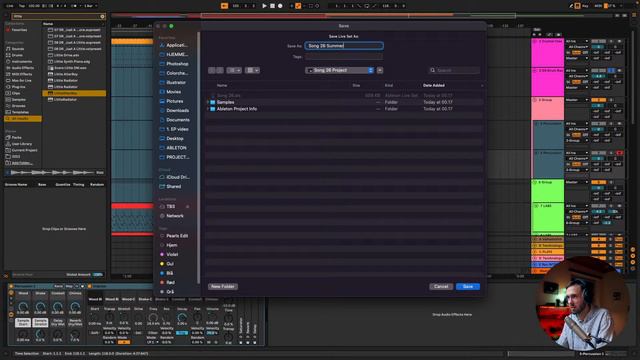Select Plug-ins category in Ableton browser
Image resolution: width=640 pixels, height=360 pixels.
point(16,87)
